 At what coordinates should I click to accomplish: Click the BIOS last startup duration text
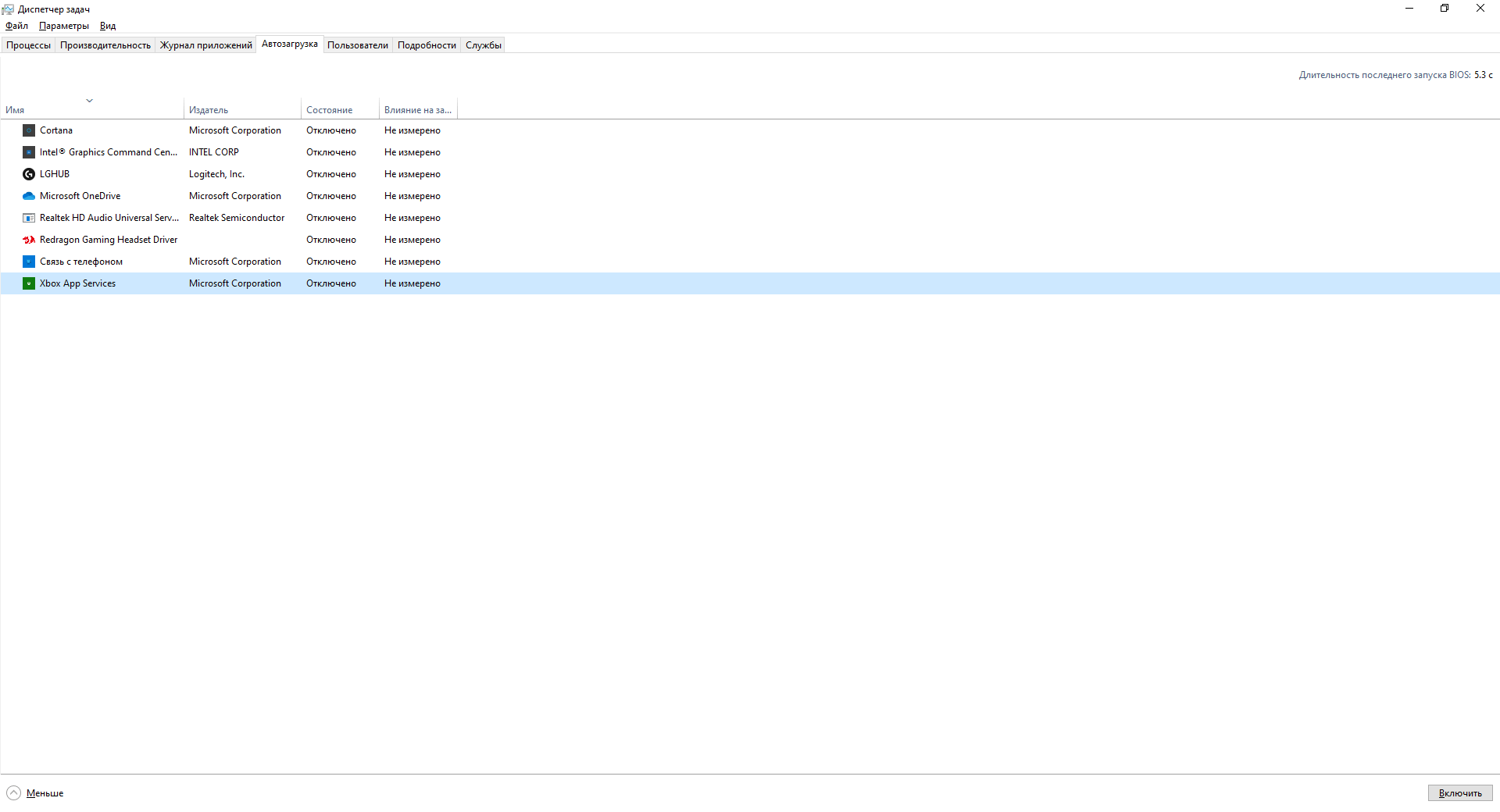1396,75
